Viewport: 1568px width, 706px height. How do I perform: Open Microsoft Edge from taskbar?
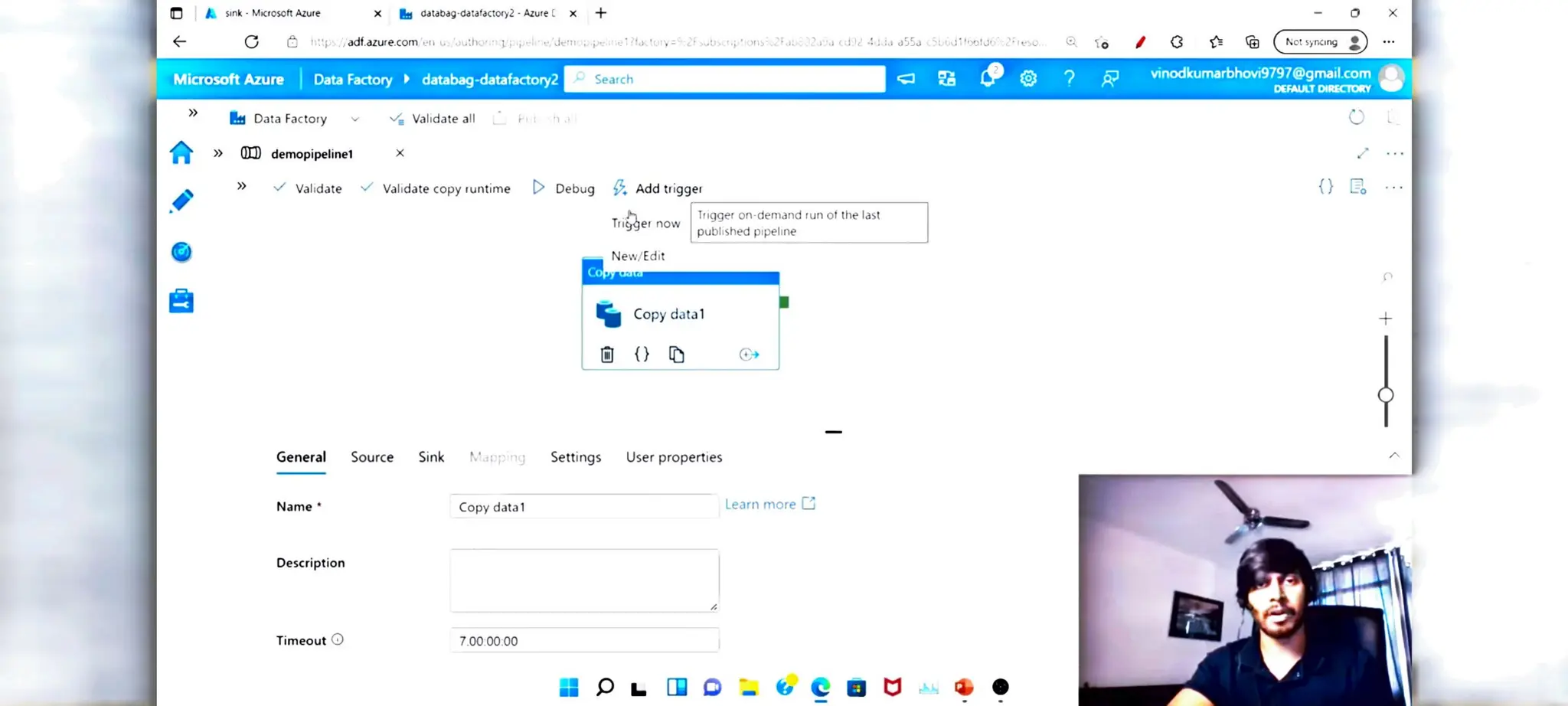pyautogui.click(x=821, y=687)
